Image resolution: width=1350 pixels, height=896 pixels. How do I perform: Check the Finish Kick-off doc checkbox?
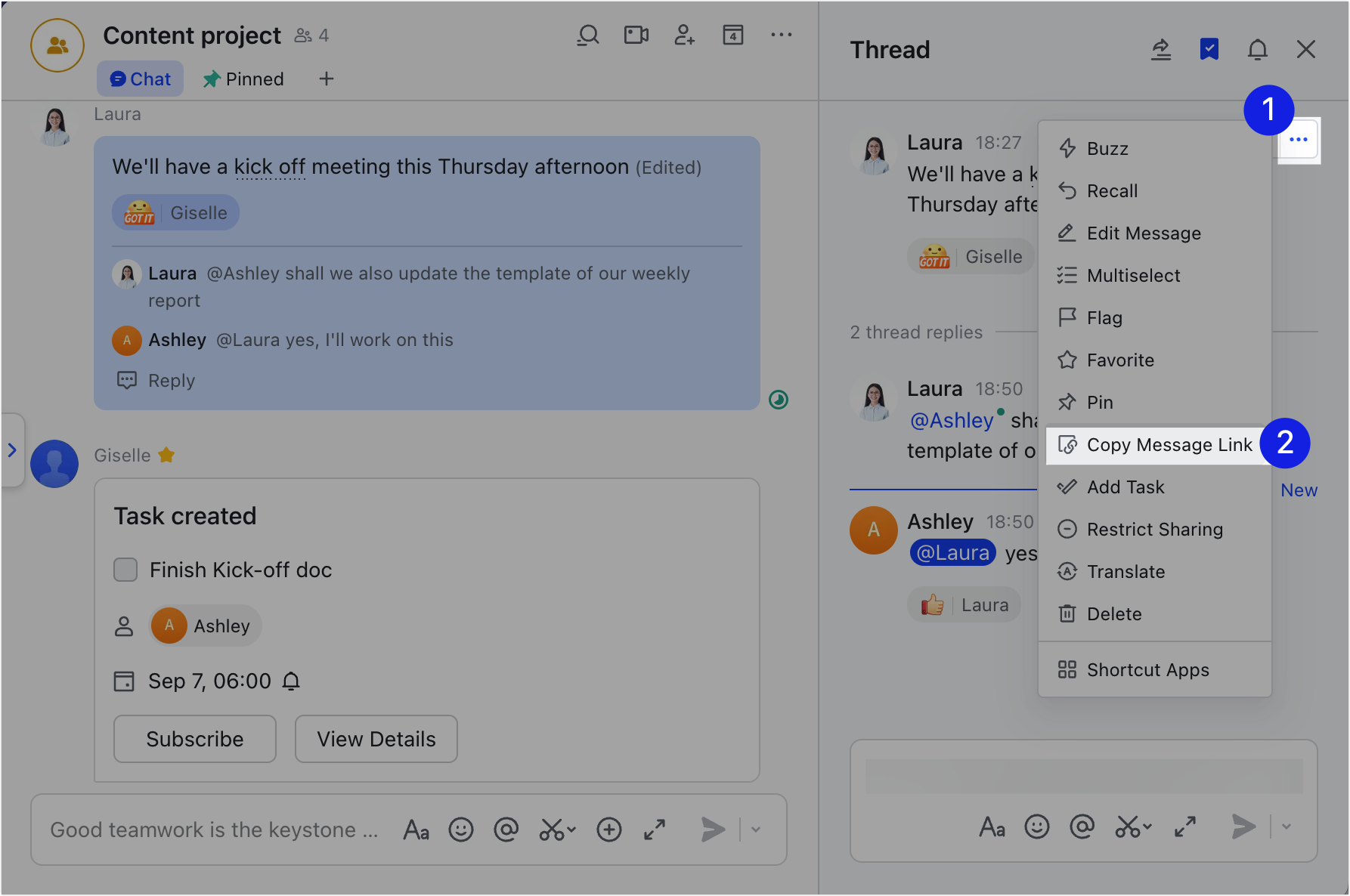tap(125, 570)
